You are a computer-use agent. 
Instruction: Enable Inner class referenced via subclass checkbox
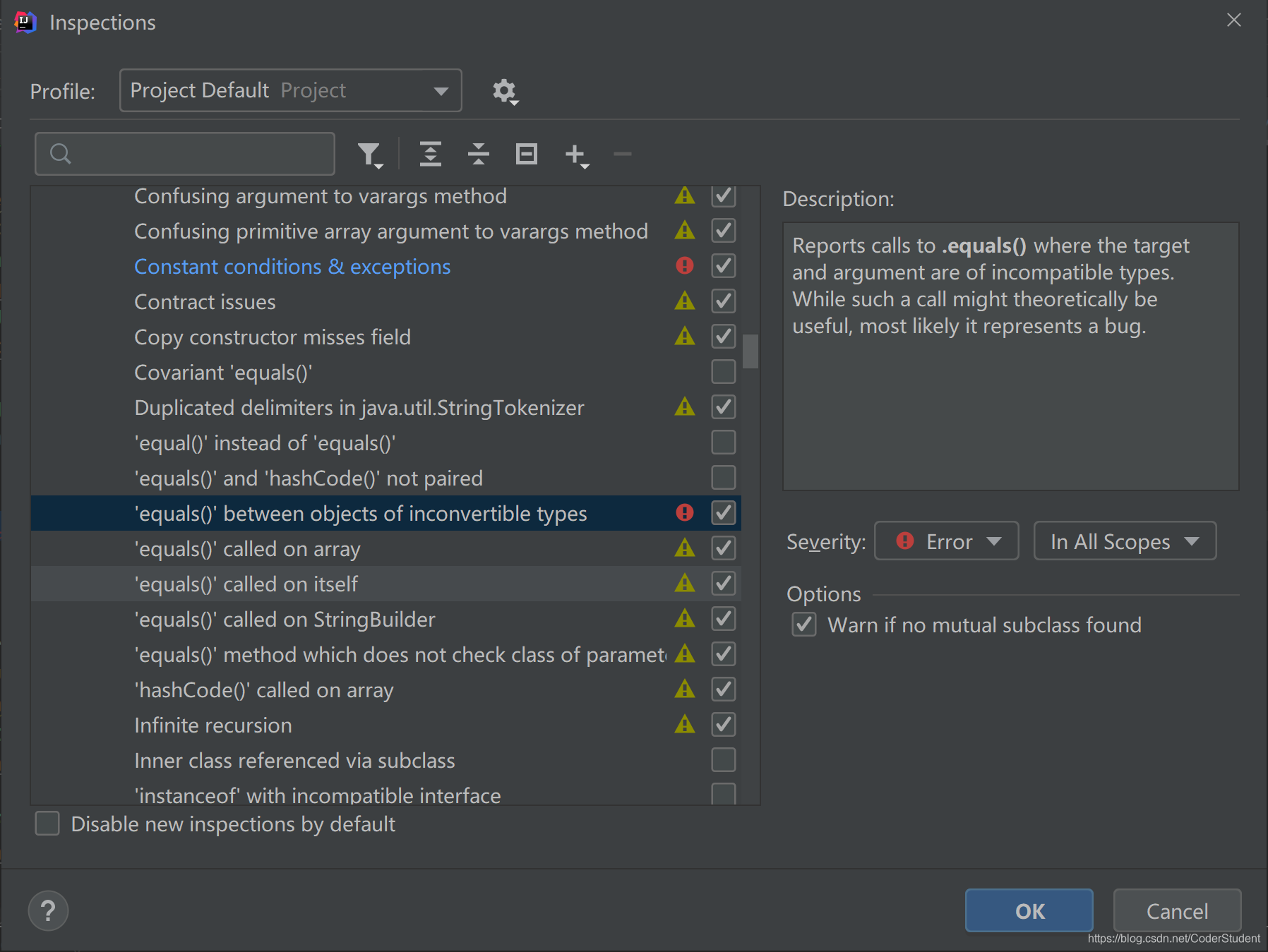(724, 760)
